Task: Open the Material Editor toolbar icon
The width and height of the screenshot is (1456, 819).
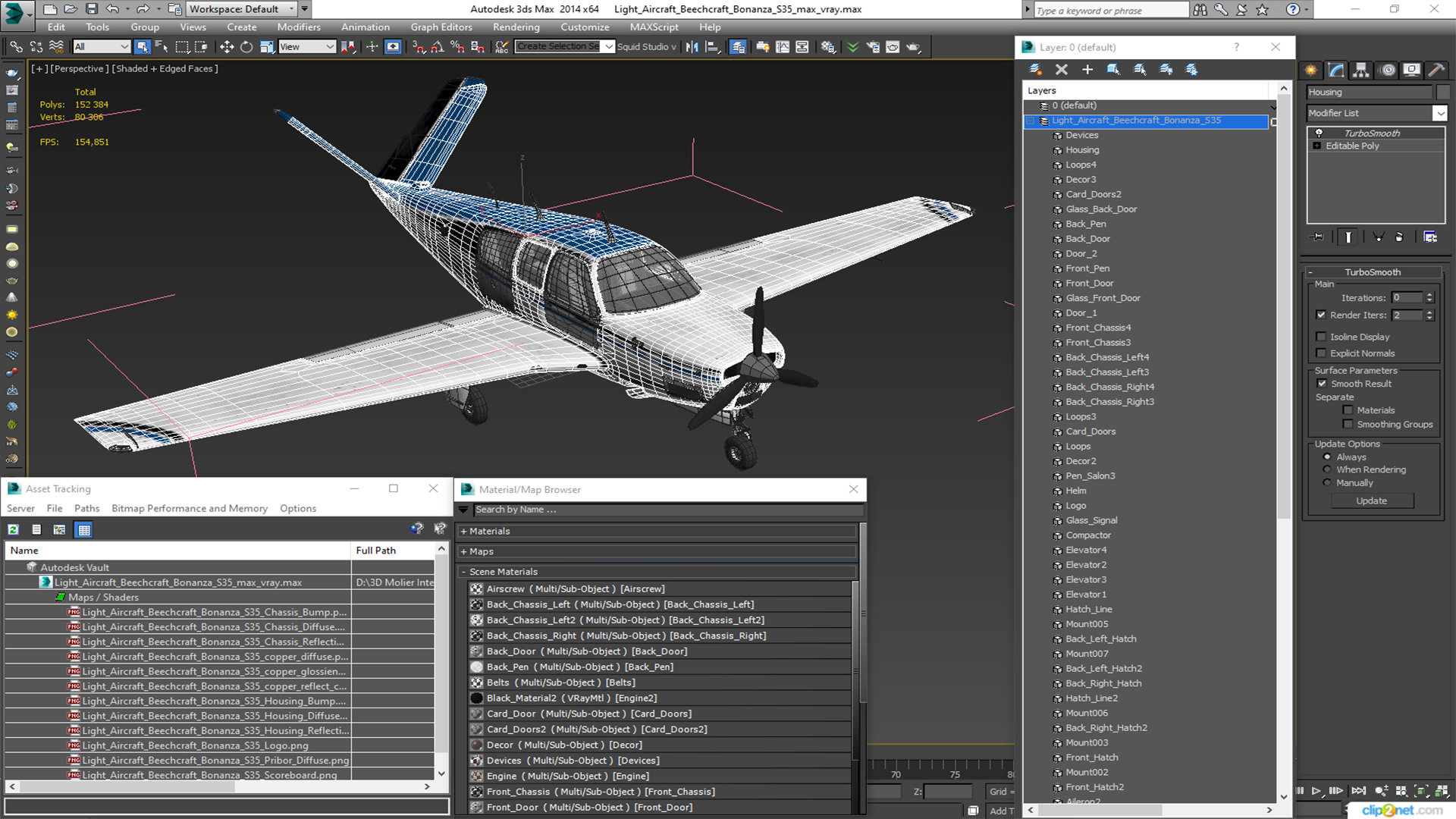Action: [x=827, y=47]
